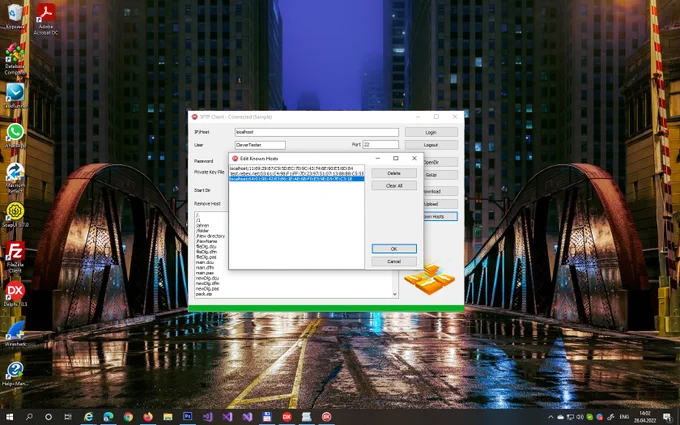Open the Help & Manual desktop shortcut
The image size is (680, 425).
coord(15,372)
